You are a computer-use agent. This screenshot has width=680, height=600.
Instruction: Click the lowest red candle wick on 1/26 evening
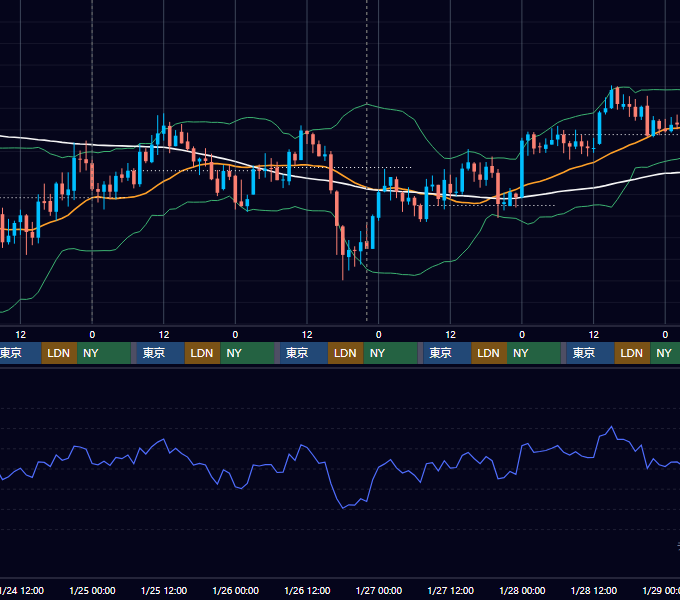tap(343, 267)
